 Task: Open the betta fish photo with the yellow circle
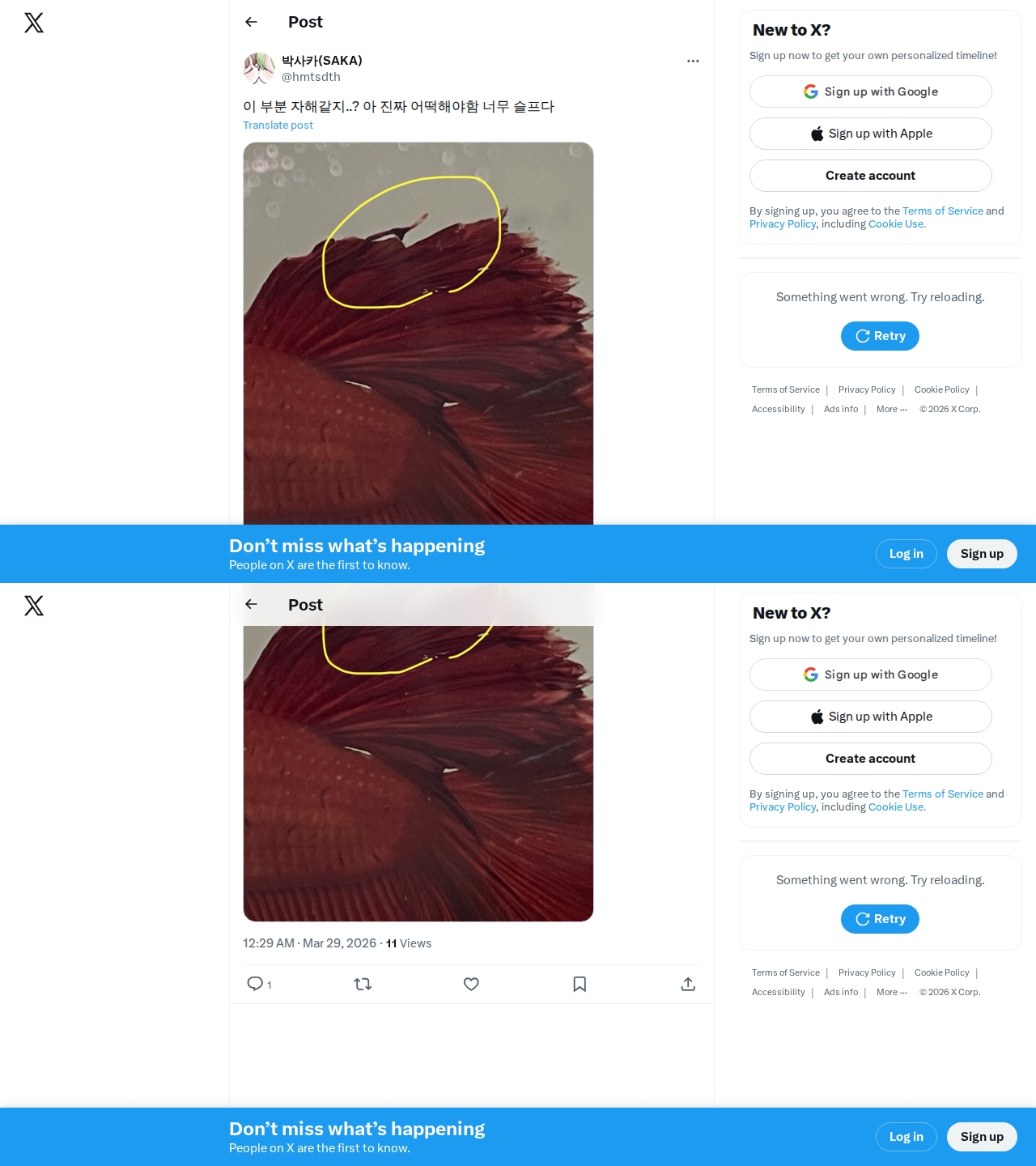coord(418,334)
